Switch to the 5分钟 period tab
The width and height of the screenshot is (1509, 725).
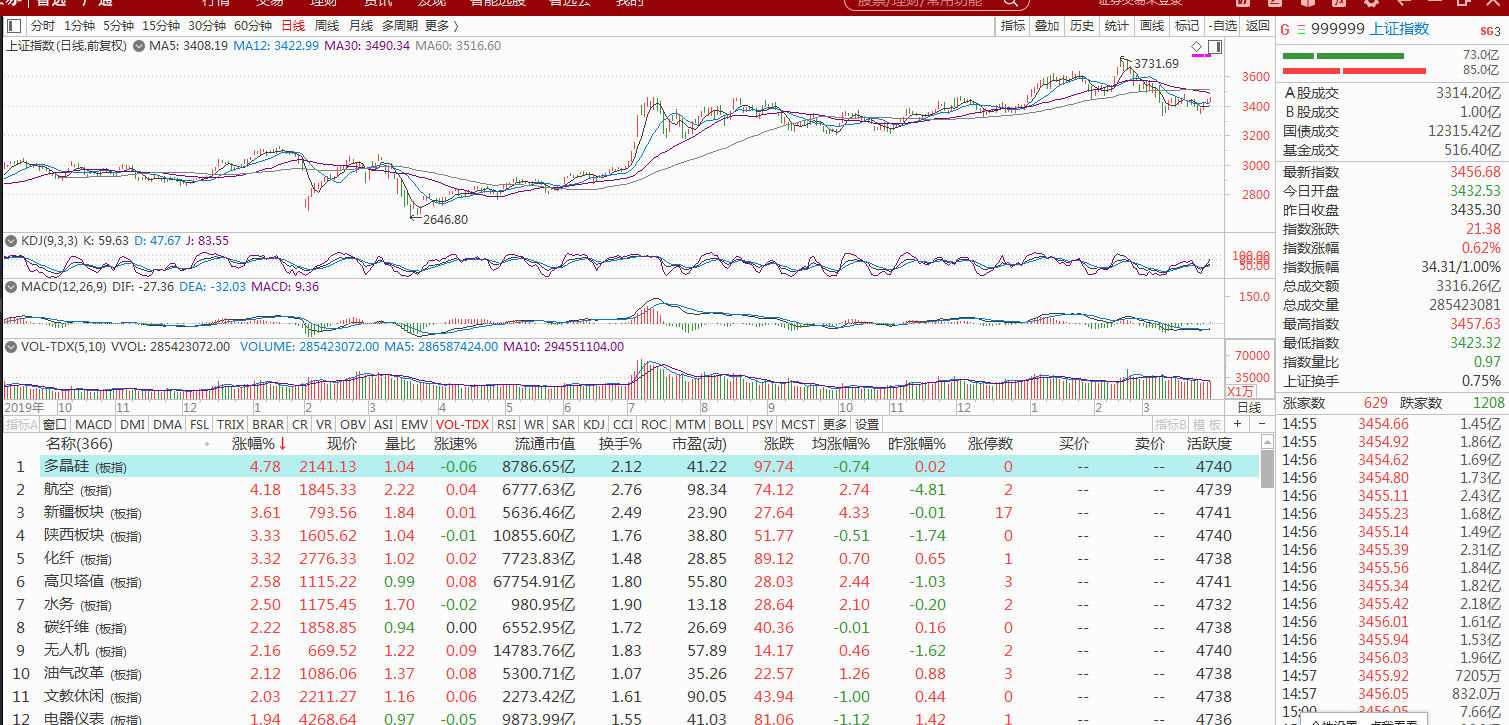tap(118, 25)
